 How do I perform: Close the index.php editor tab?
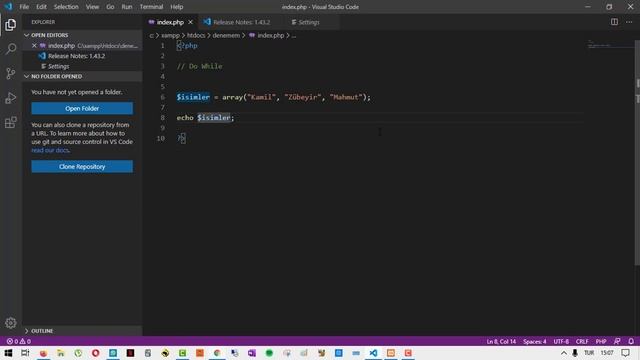(x=190, y=22)
